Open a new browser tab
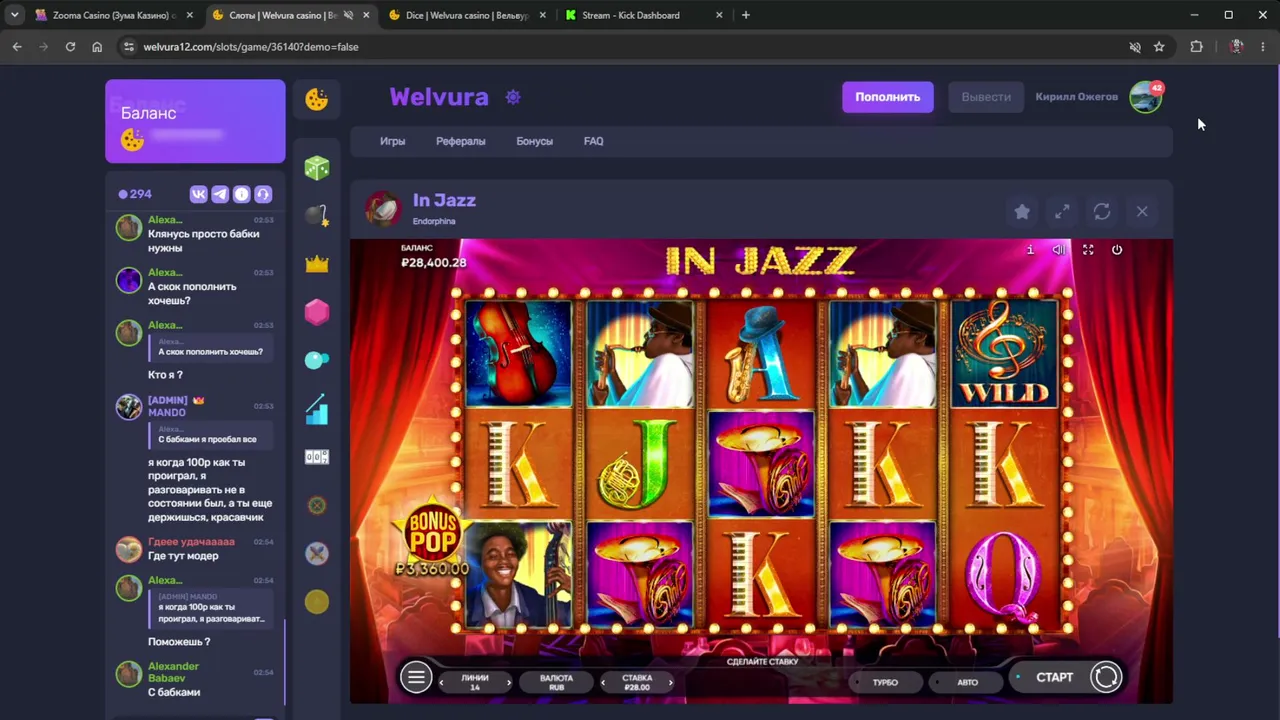Image resolution: width=1280 pixels, height=720 pixels. (746, 15)
